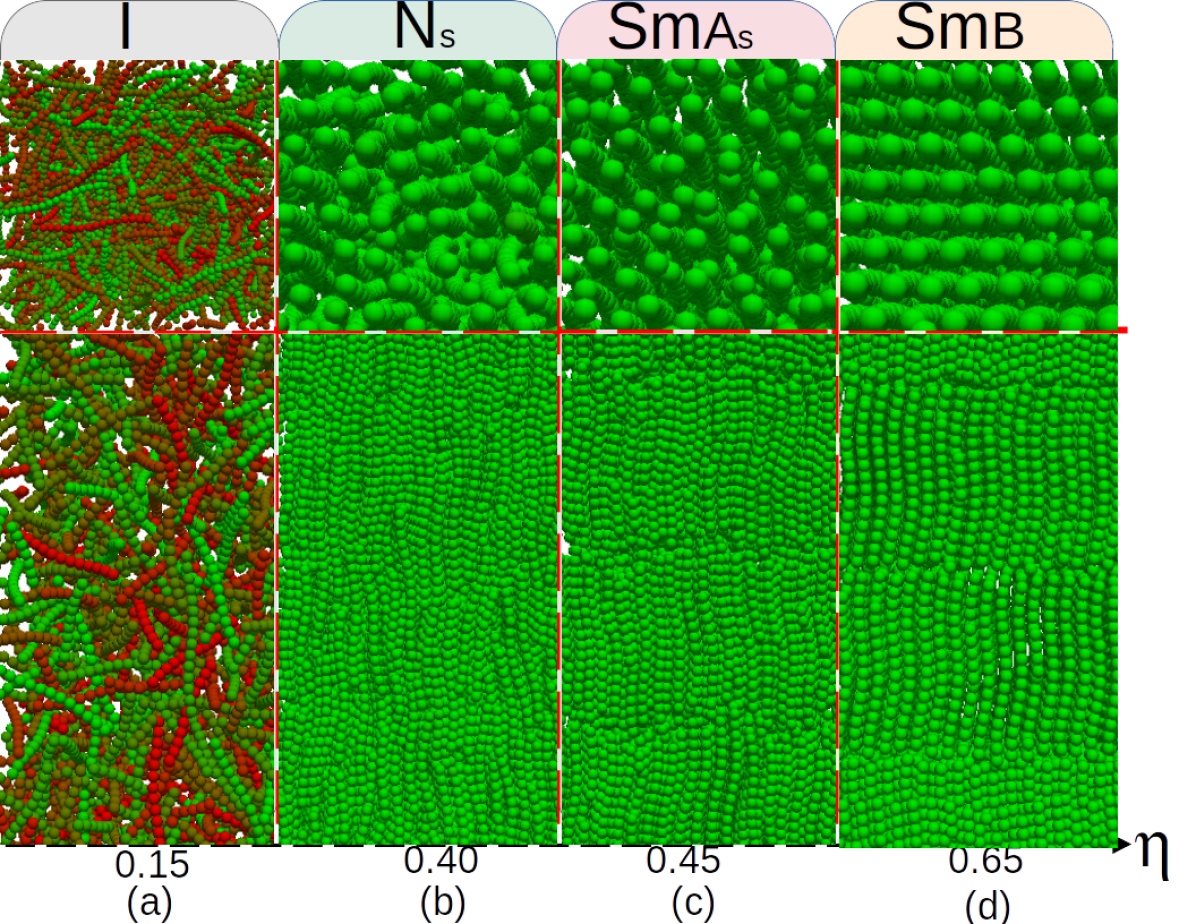Open the top SmAs phase snapshot
The height and width of the screenshot is (924, 1196).
(x=699, y=195)
